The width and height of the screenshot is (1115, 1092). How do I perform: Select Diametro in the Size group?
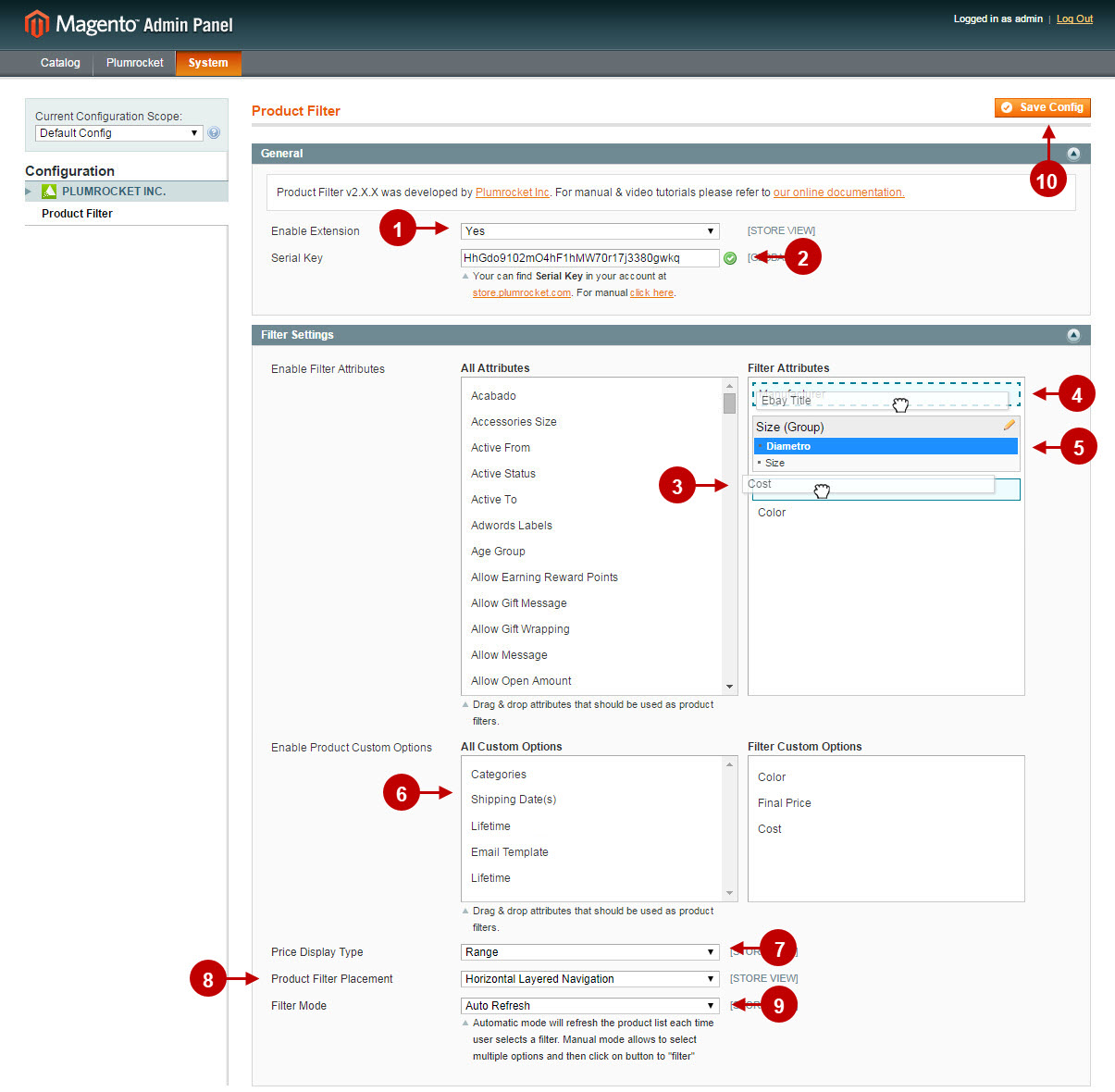(886, 446)
